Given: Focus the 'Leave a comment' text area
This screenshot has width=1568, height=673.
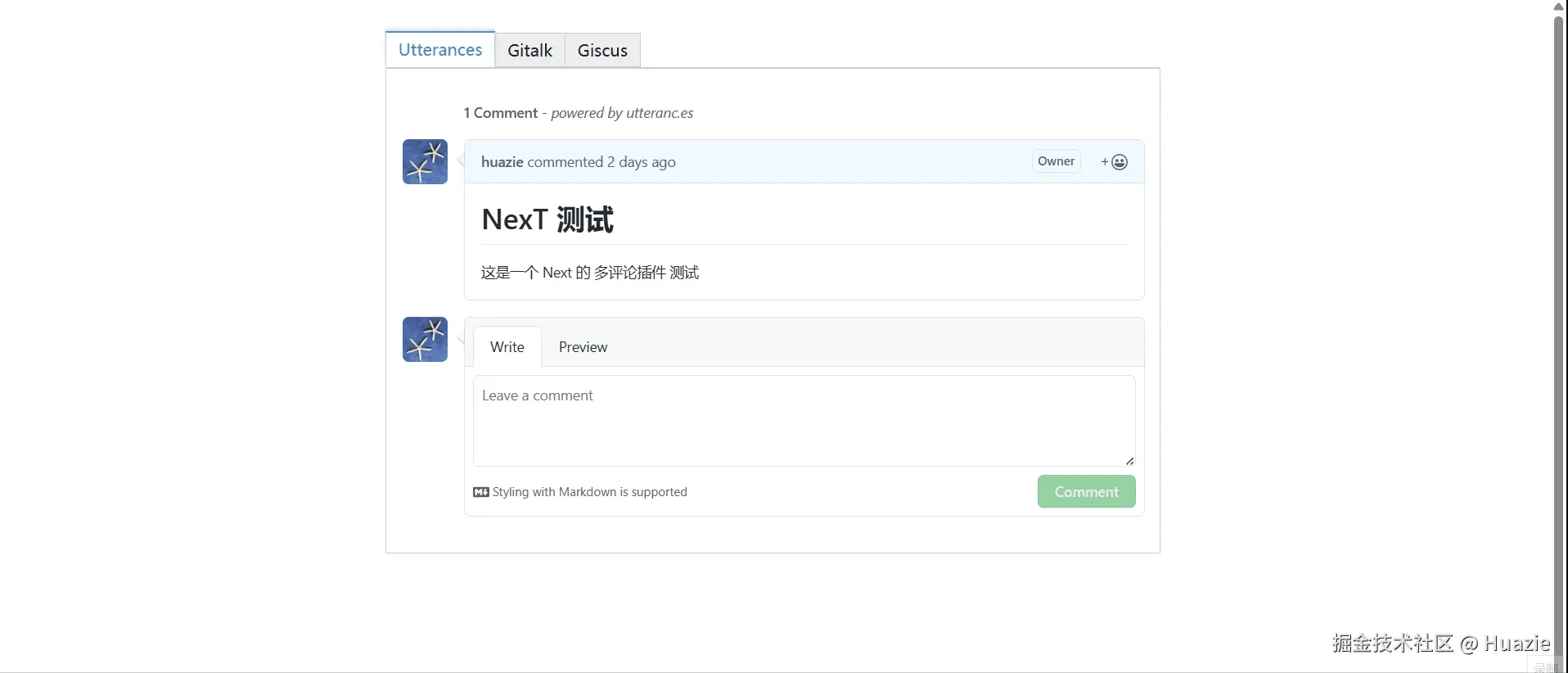Looking at the screenshot, I should pyautogui.click(x=804, y=421).
